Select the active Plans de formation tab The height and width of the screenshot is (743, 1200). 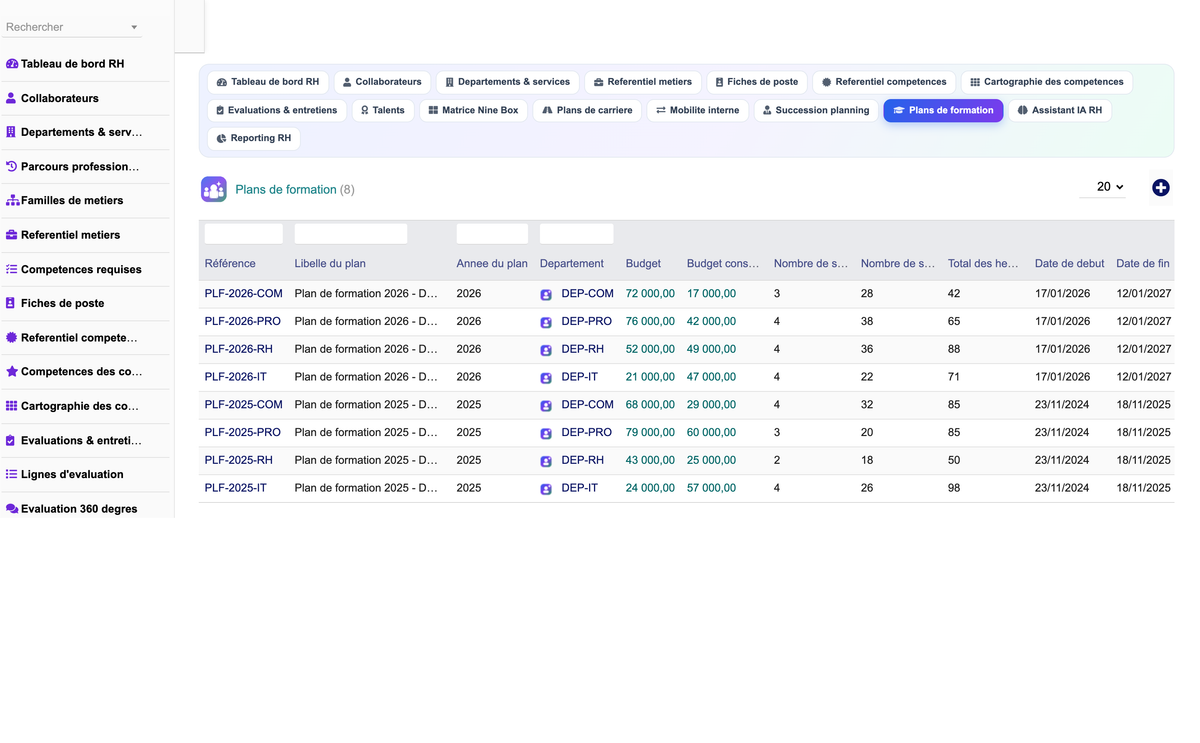pos(943,110)
